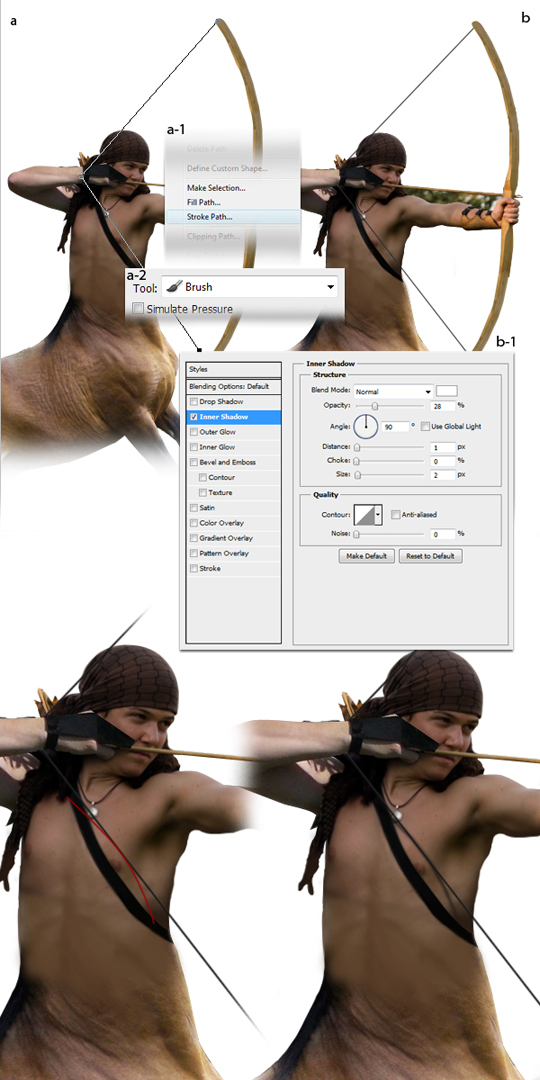This screenshot has width=540, height=1080.
Task: Click the Opacity value field
Action: [442, 406]
